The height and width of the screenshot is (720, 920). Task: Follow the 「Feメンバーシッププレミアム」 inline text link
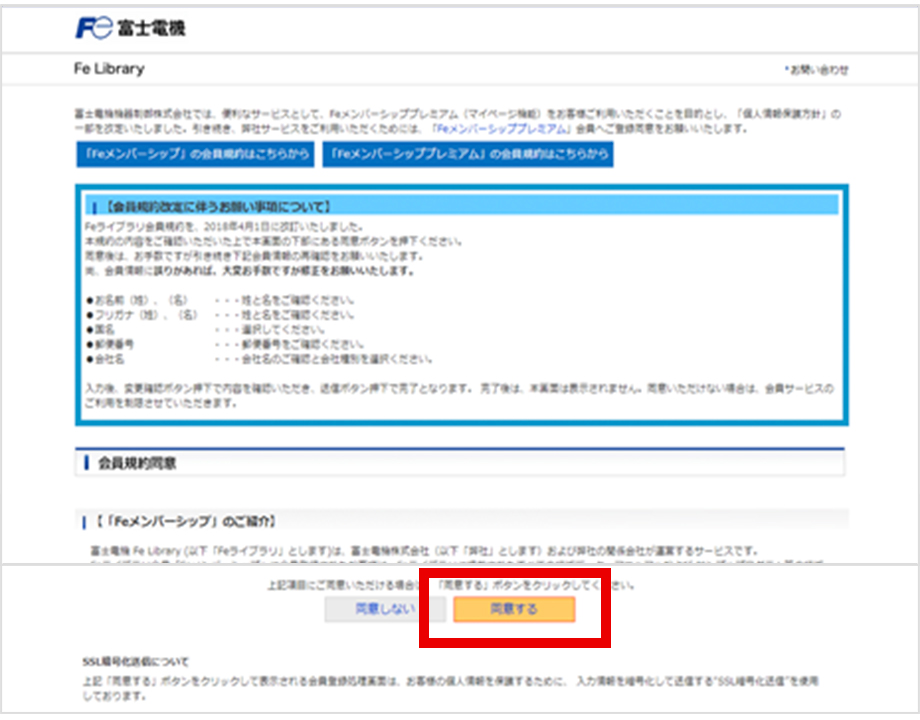(x=500, y=129)
